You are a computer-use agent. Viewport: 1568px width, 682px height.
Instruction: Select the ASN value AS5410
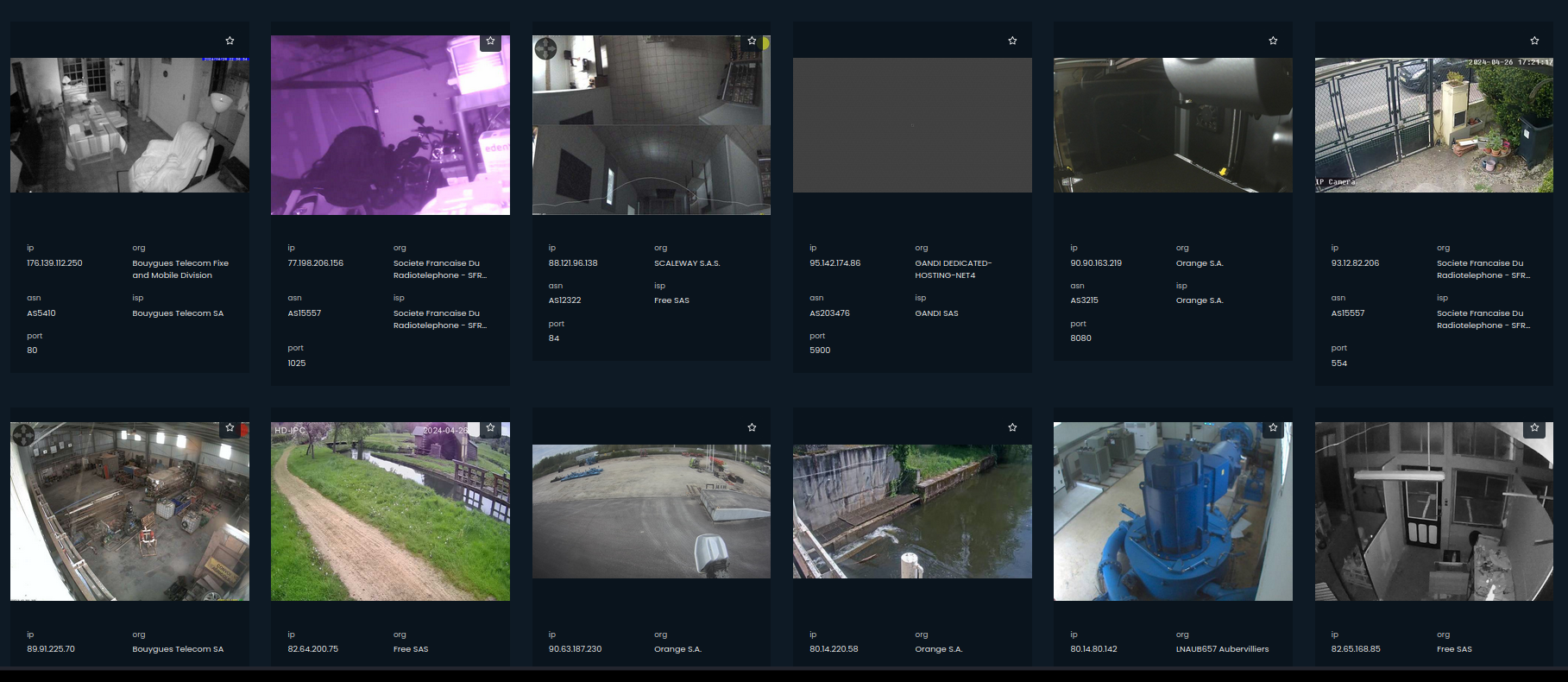pos(41,313)
